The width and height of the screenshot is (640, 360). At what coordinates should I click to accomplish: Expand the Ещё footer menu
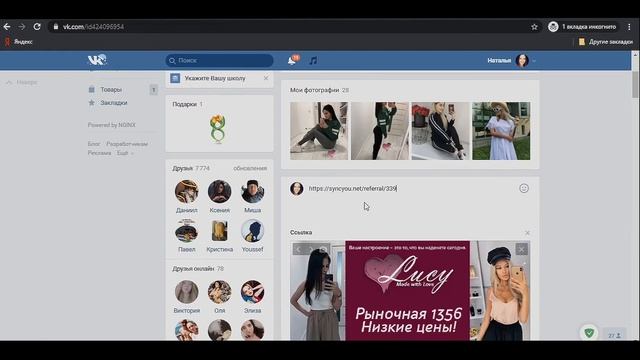tap(125, 153)
